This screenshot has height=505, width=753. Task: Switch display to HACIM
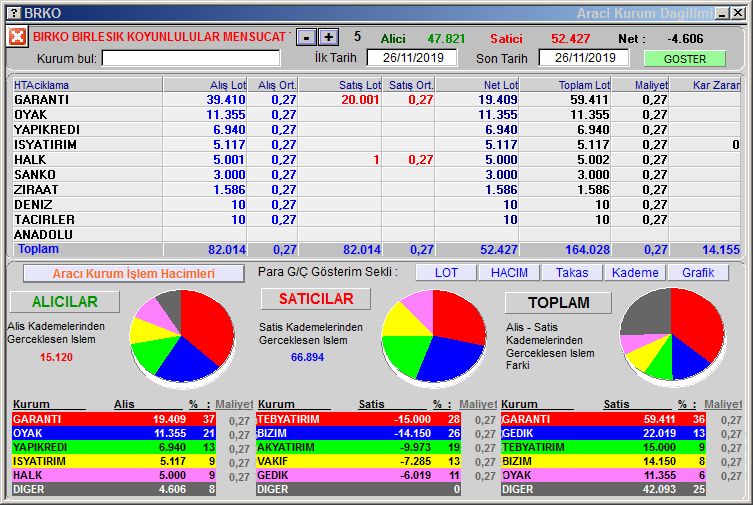[509, 273]
